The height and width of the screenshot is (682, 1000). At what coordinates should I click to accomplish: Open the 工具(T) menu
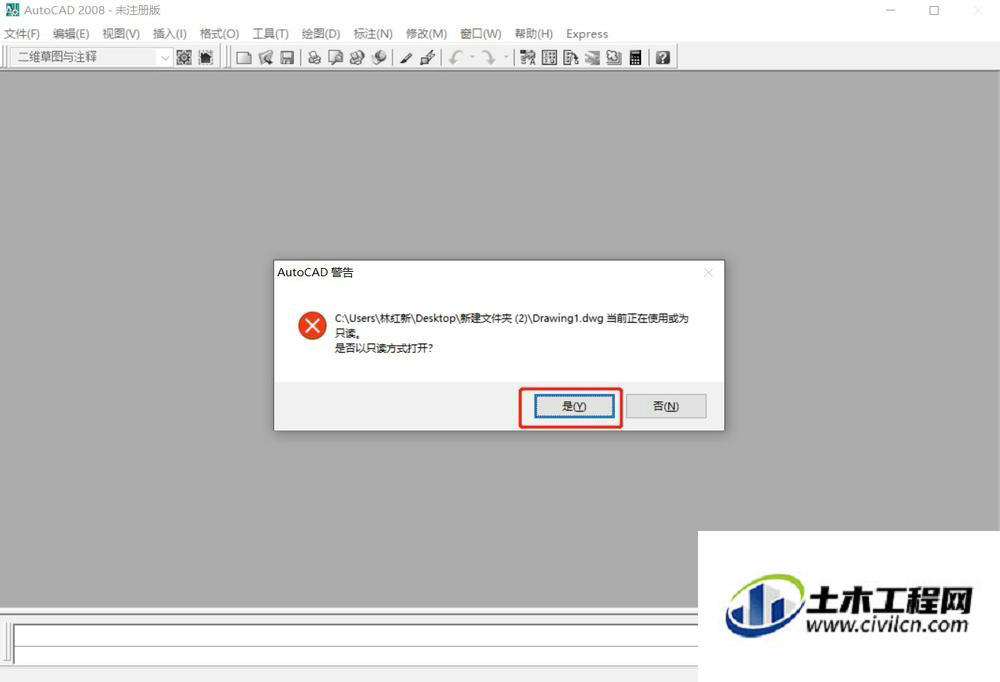270,34
